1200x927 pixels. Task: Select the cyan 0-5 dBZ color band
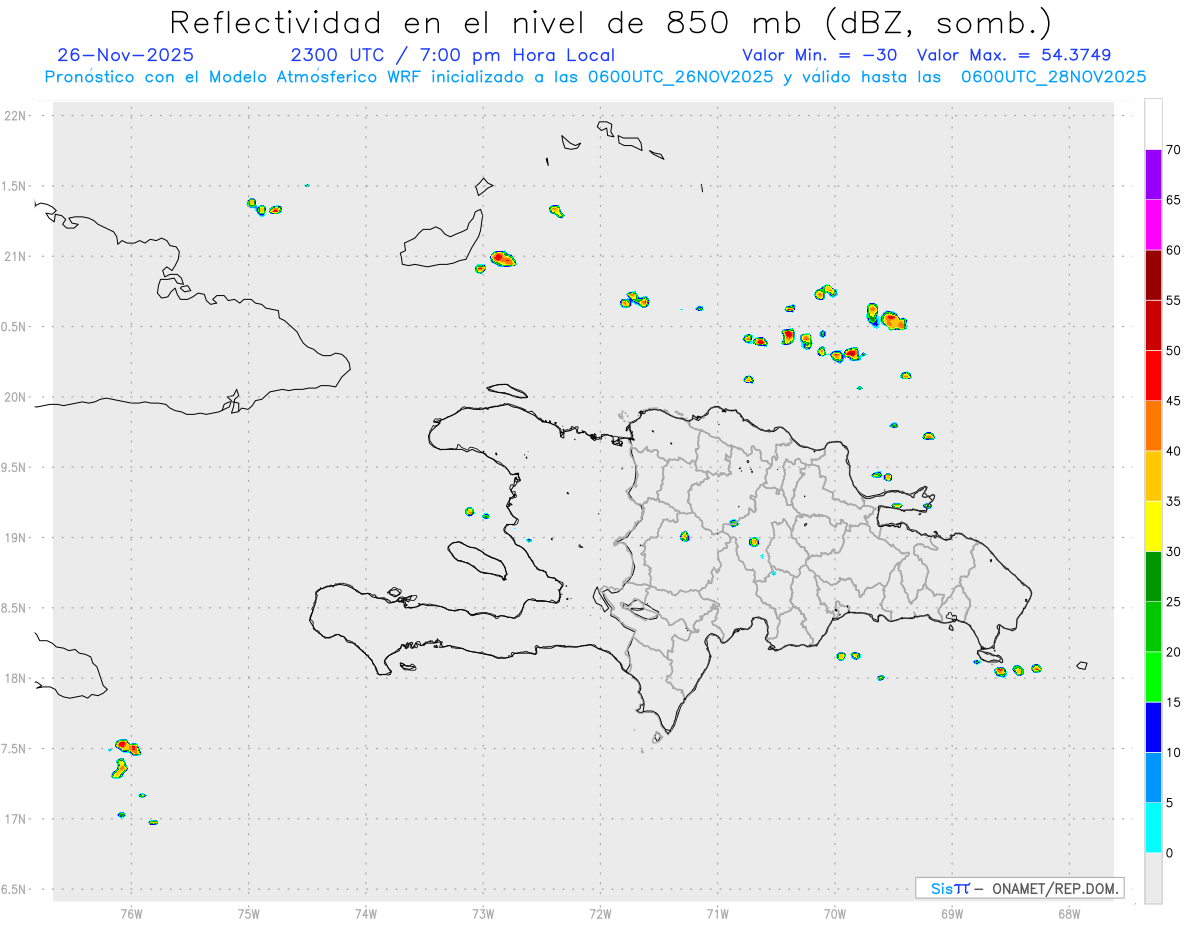1153,828
